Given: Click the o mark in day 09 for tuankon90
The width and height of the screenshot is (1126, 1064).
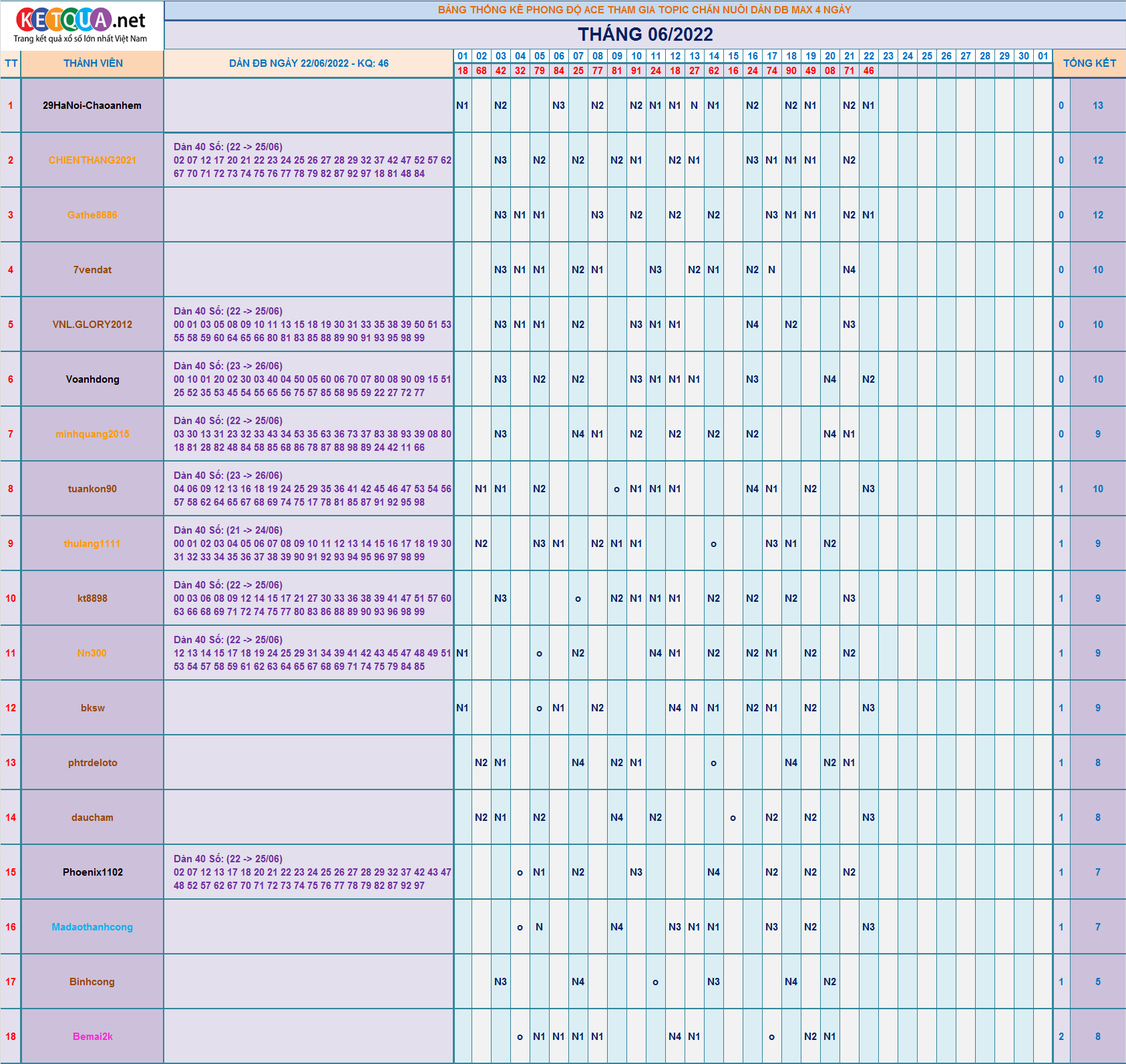Looking at the screenshot, I should pyautogui.click(x=616, y=490).
